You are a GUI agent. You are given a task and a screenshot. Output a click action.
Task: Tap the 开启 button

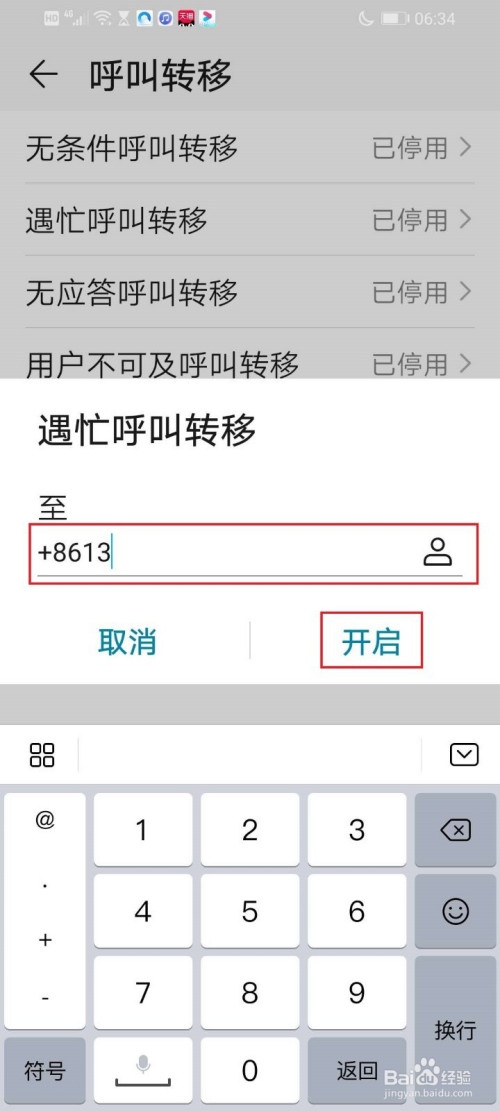coord(371,641)
